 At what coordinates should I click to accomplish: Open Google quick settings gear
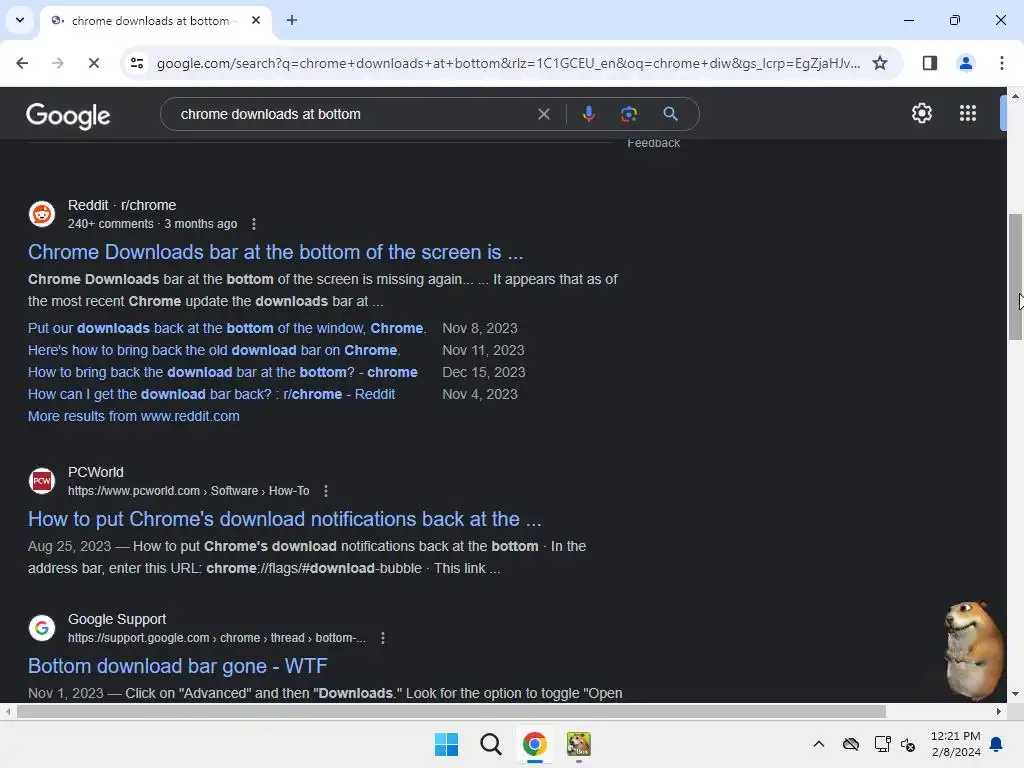(921, 114)
